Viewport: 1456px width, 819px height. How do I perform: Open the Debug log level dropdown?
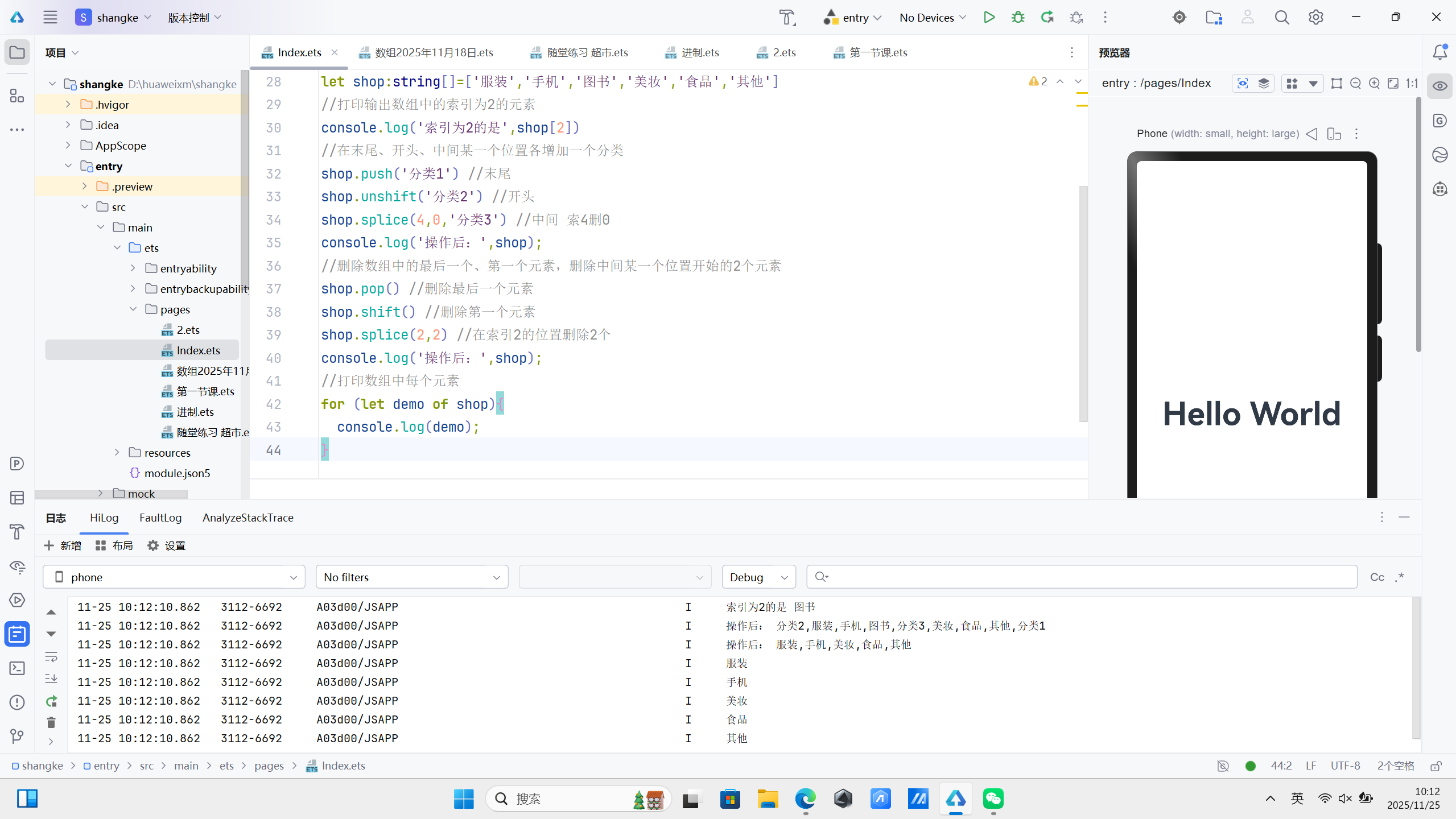pos(758,577)
